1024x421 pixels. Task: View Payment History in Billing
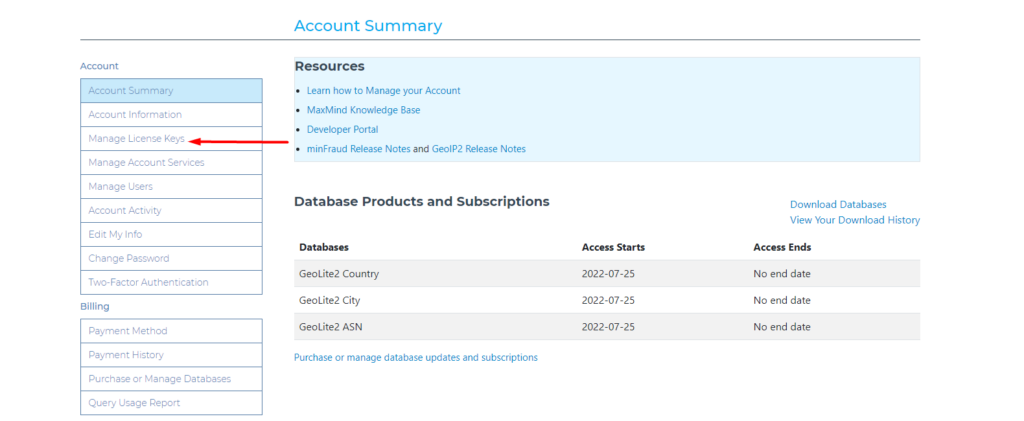171,355
